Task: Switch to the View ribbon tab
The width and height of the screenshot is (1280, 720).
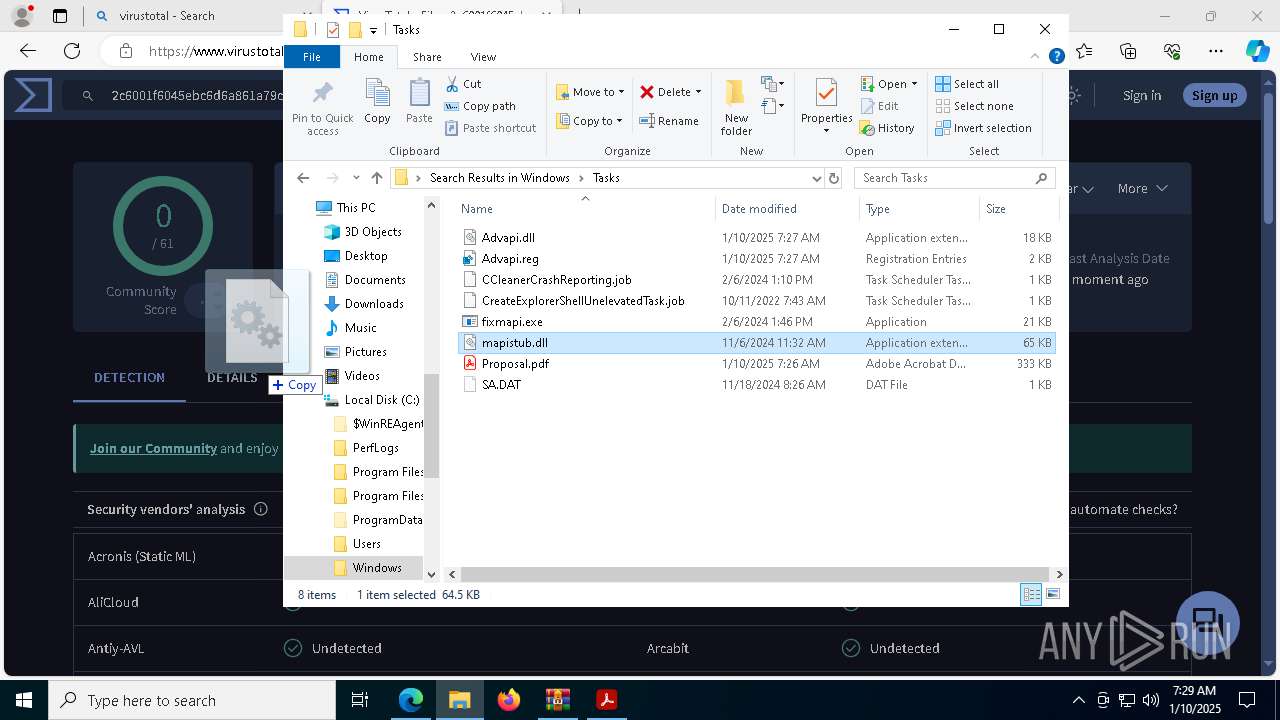Action: pos(483,57)
